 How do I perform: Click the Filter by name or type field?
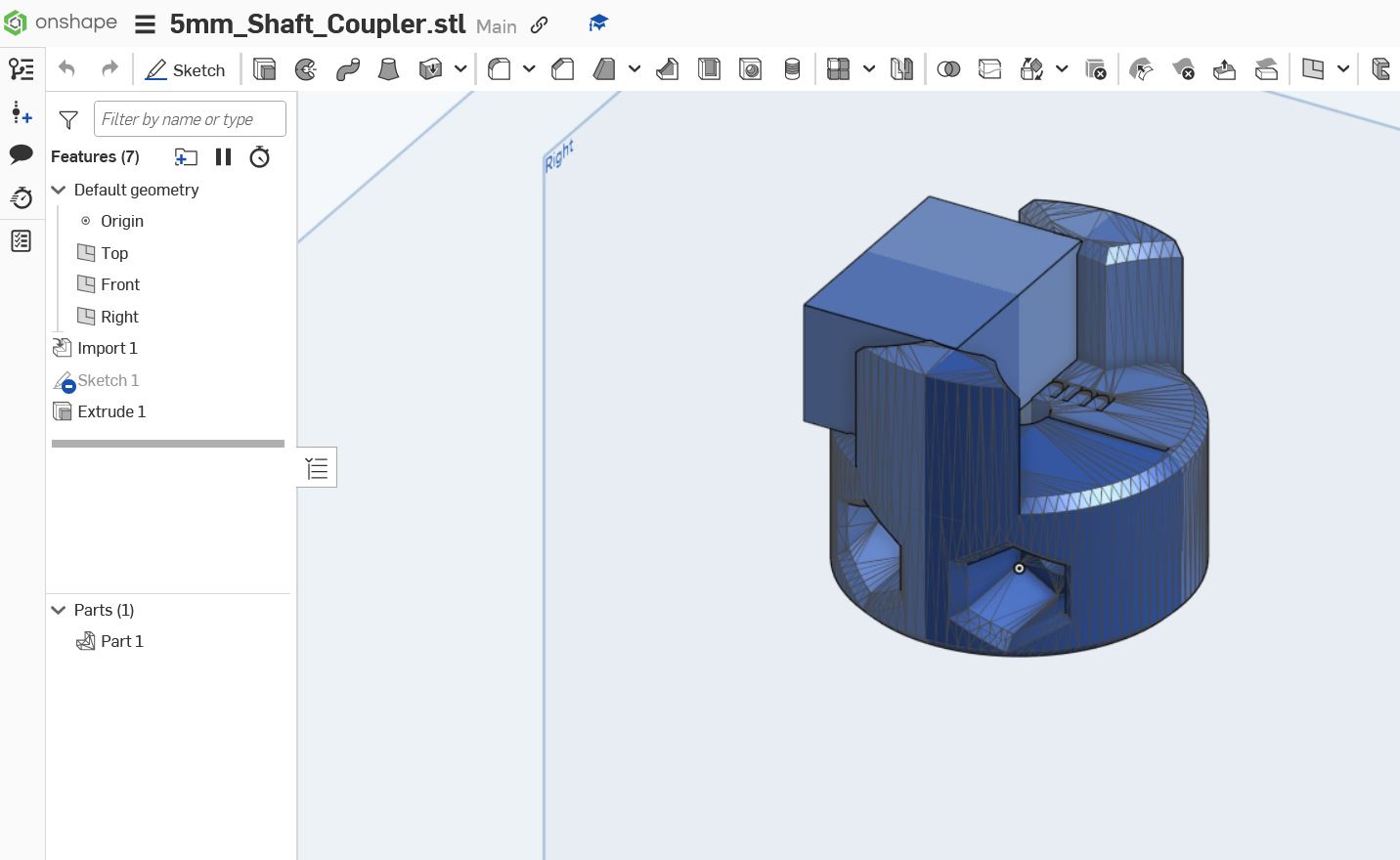tap(189, 118)
